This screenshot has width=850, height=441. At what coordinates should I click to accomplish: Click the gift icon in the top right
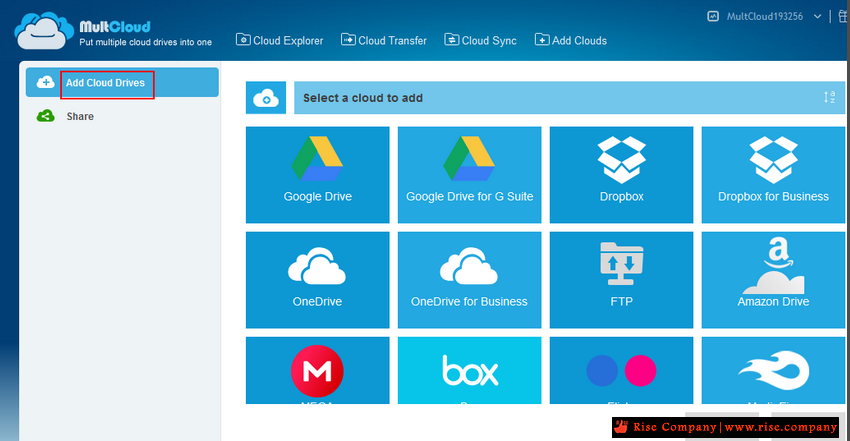point(843,16)
